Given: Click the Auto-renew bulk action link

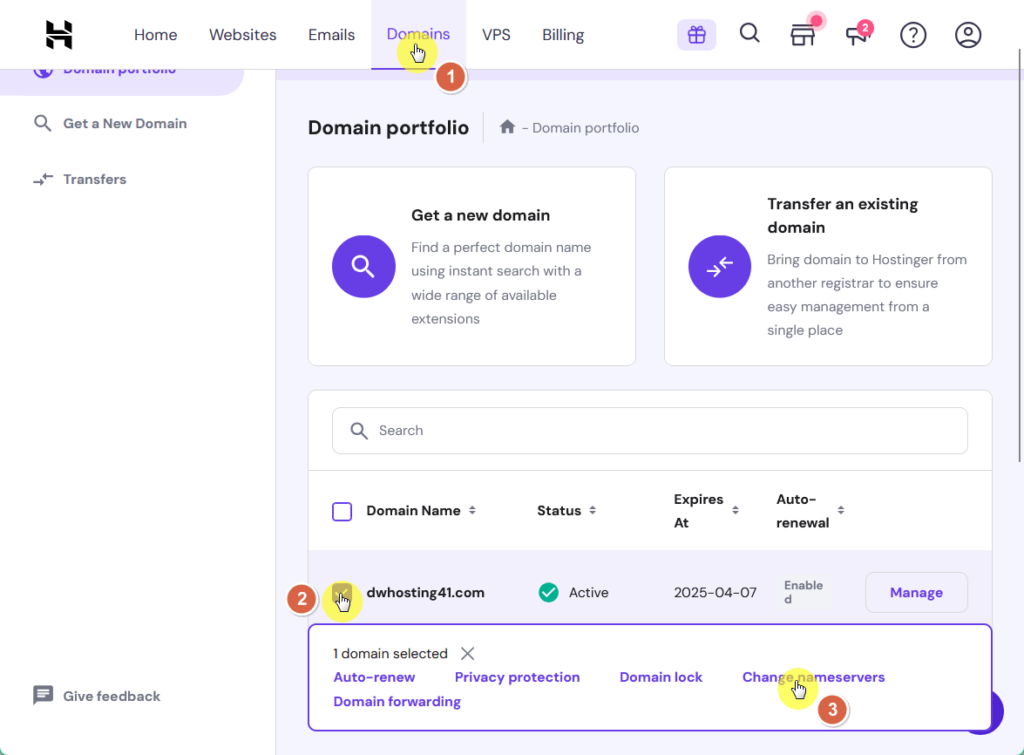Looking at the screenshot, I should tap(374, 677).
